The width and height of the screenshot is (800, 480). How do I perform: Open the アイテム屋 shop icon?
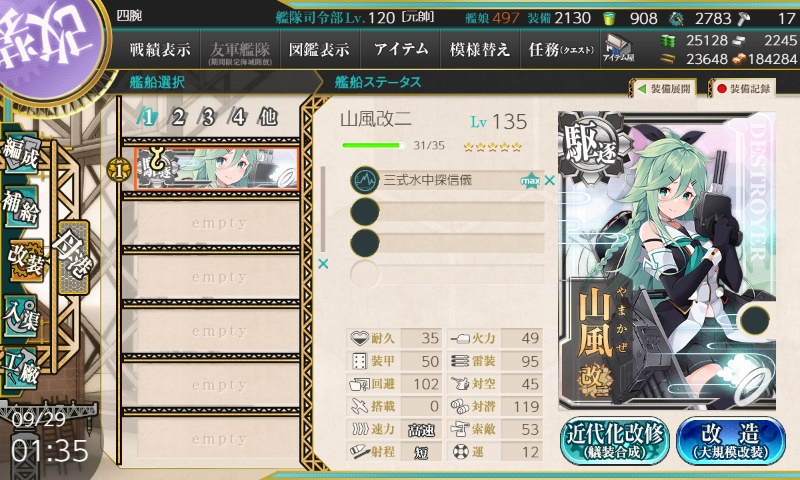coord(618,49)
